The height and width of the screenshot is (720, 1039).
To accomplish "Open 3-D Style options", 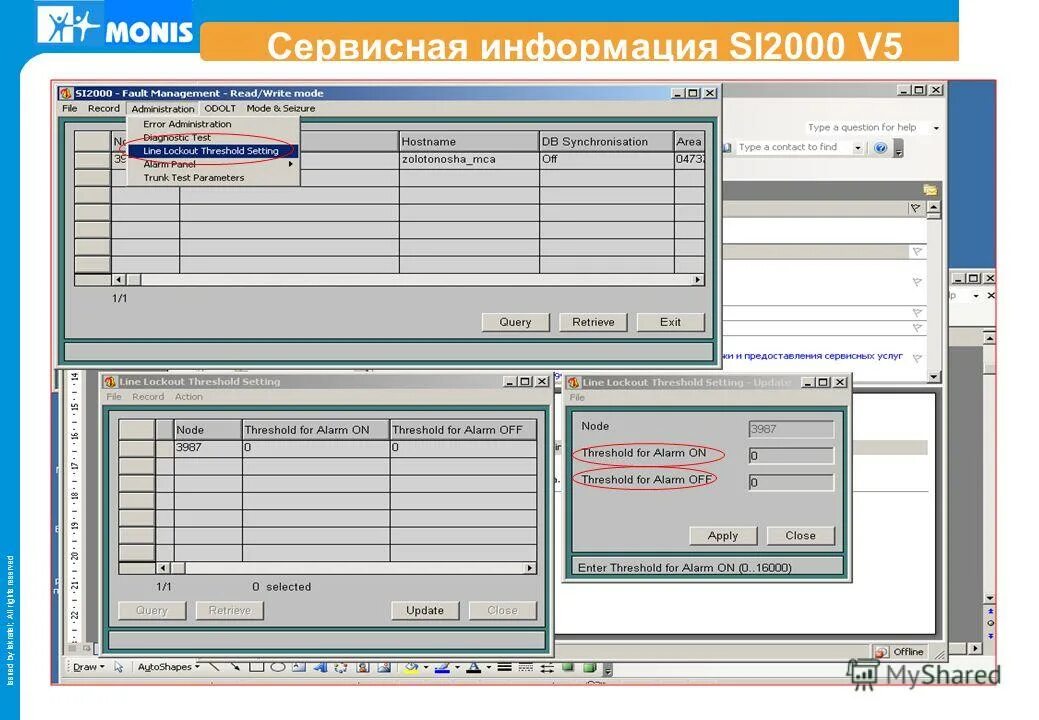I will coord(589,667).
